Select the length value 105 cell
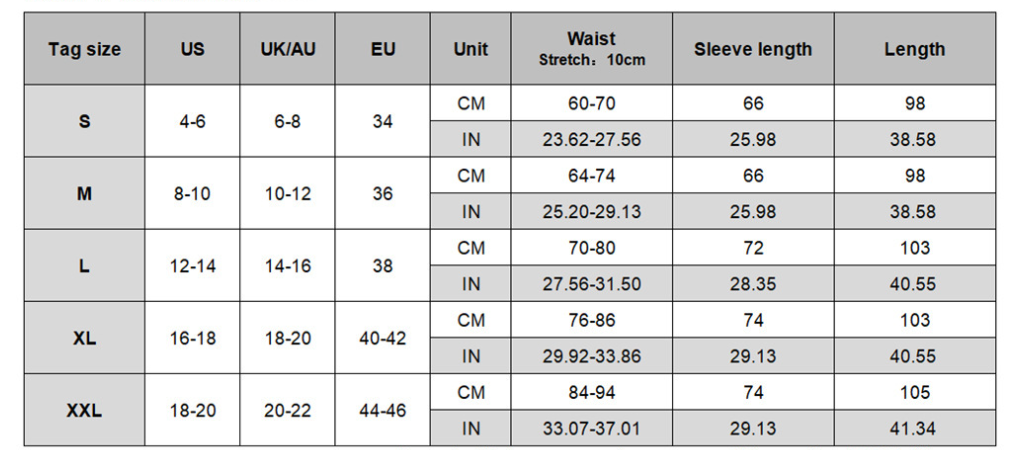 [x=914, y=392]
